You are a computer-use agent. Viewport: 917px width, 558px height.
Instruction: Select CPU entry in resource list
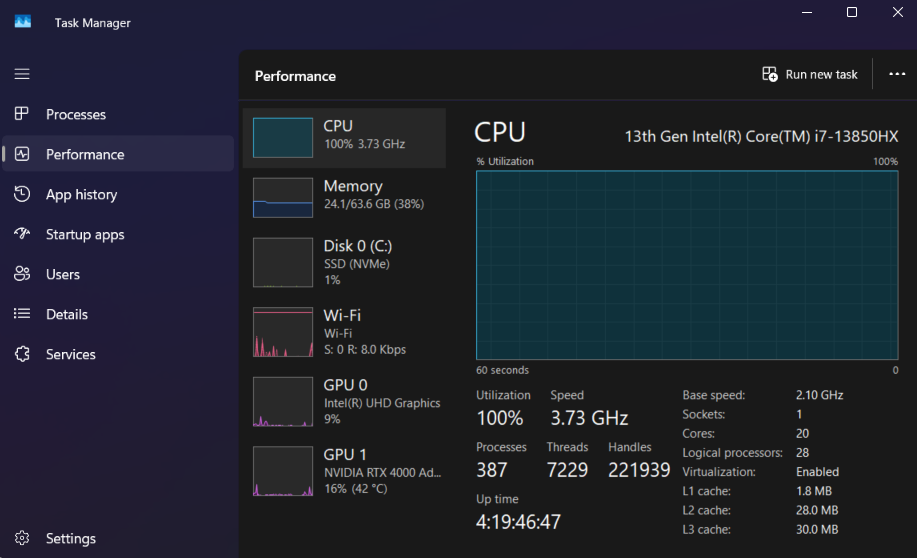[x=345, y=138]
